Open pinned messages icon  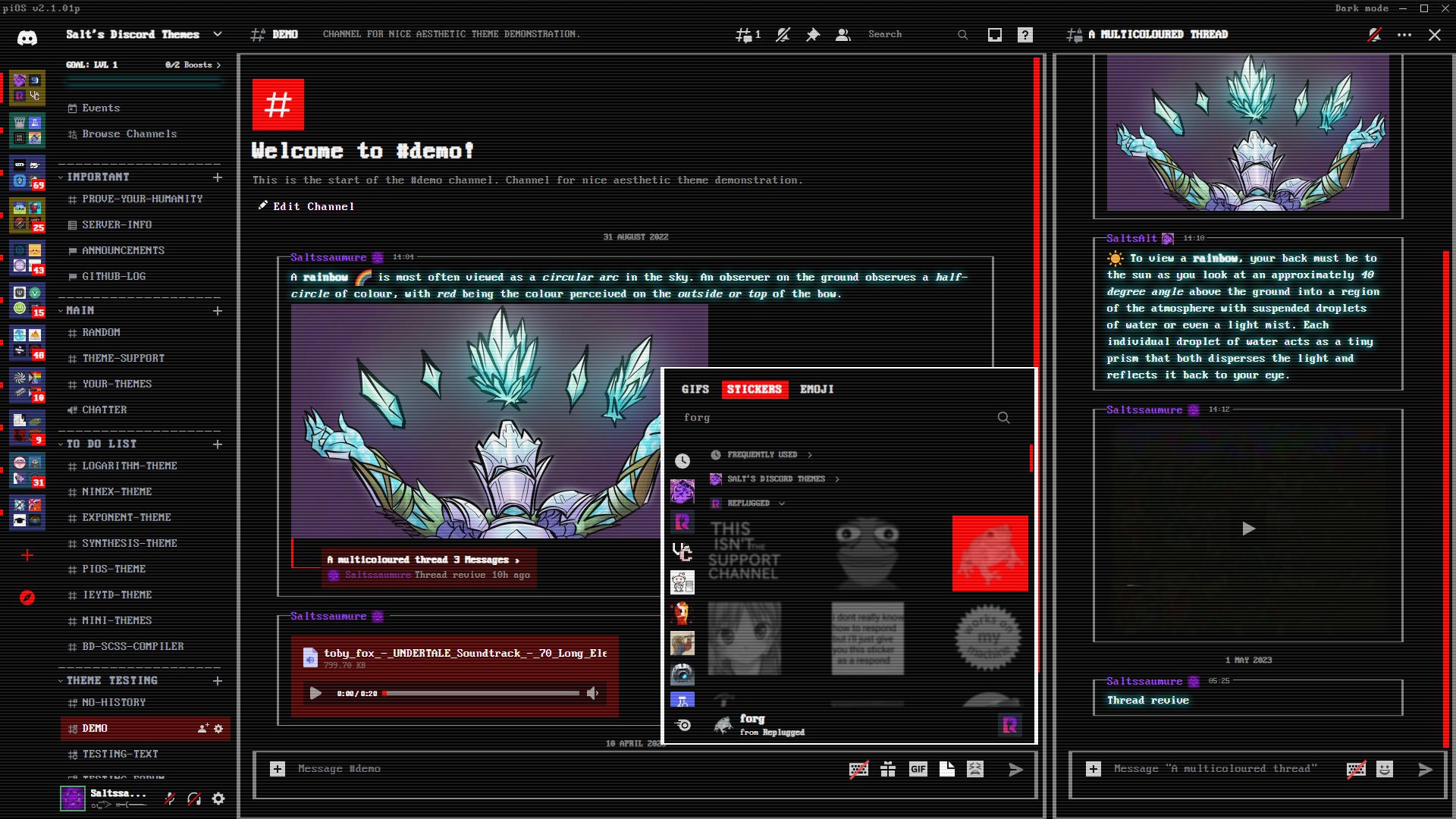click(813, 35)
